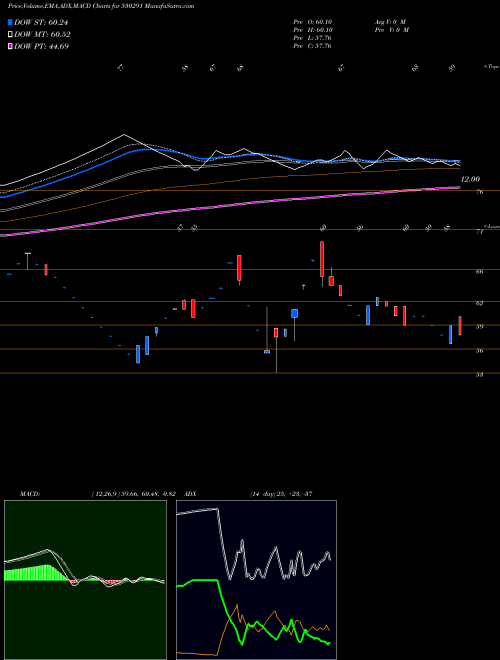Screen dimensions: 500x660
Task: Click the chart title mentioning MunafaSutra.com
Action: tap(101, 7)
